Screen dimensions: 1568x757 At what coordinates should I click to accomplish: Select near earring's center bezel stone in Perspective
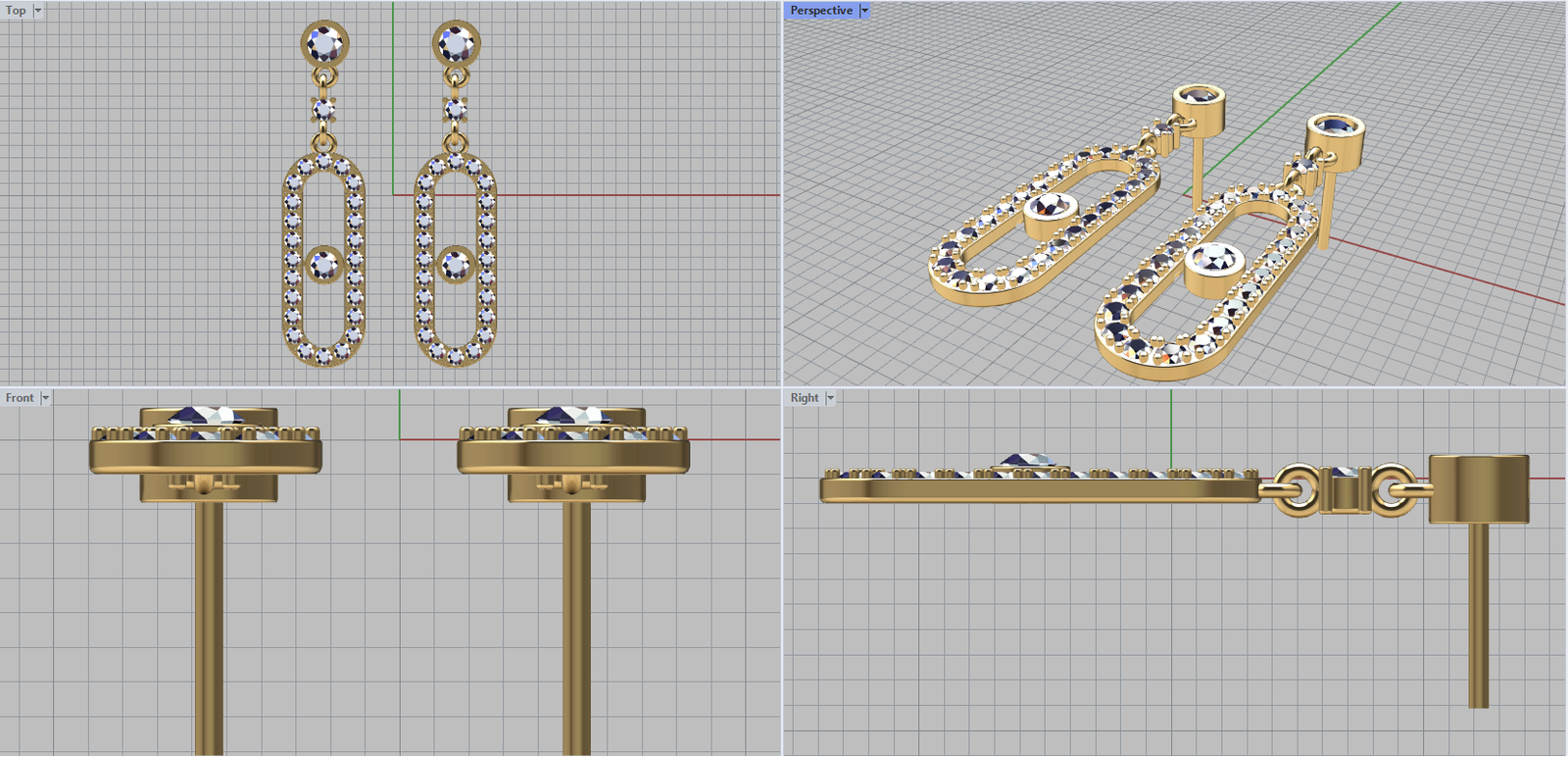pos(1215,263)
